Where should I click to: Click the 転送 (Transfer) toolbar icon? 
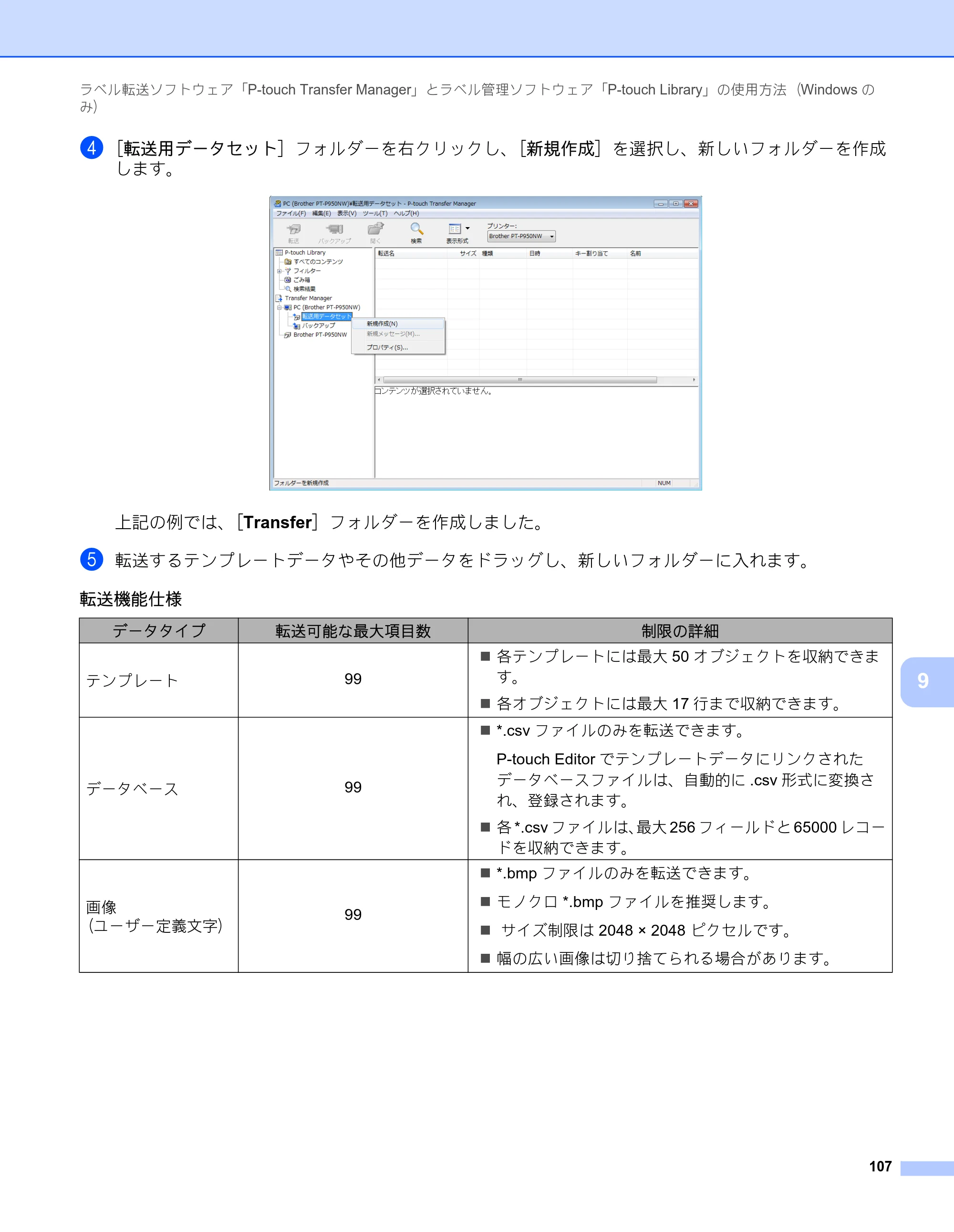(x=294, y=229)
